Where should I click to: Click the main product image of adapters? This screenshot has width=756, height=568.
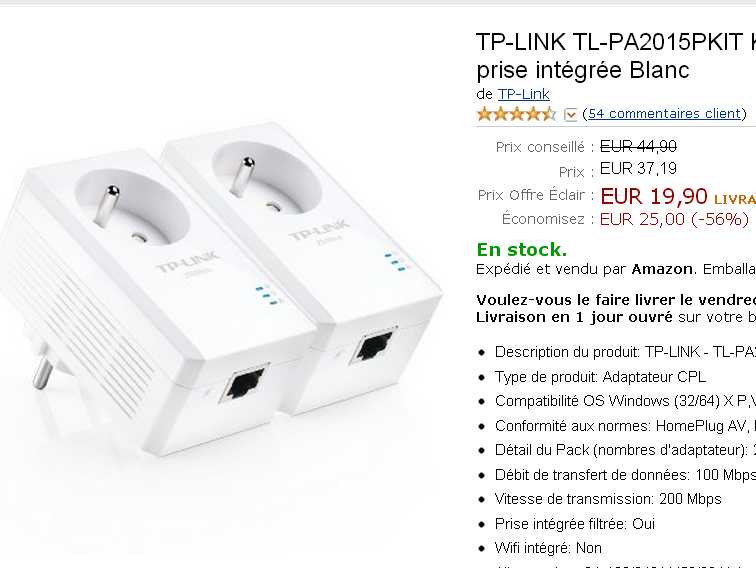pos(221,289)
